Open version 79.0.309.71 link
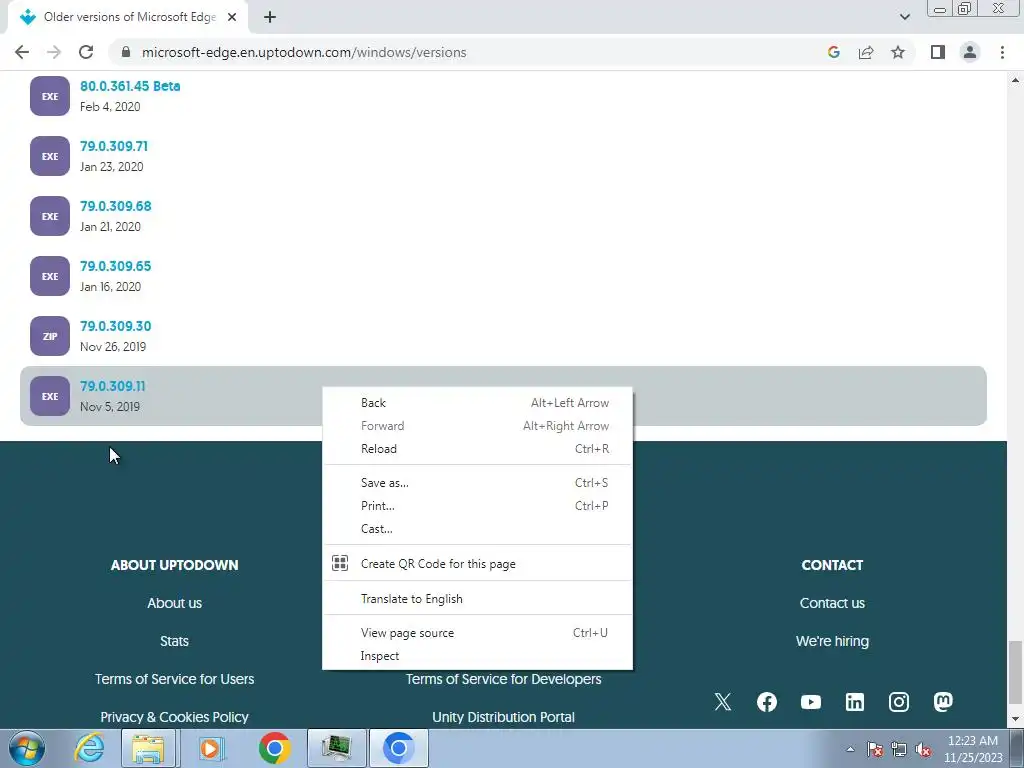This screenshot has height=768, width=1024. pyautogui.click(x=114, y=146)
